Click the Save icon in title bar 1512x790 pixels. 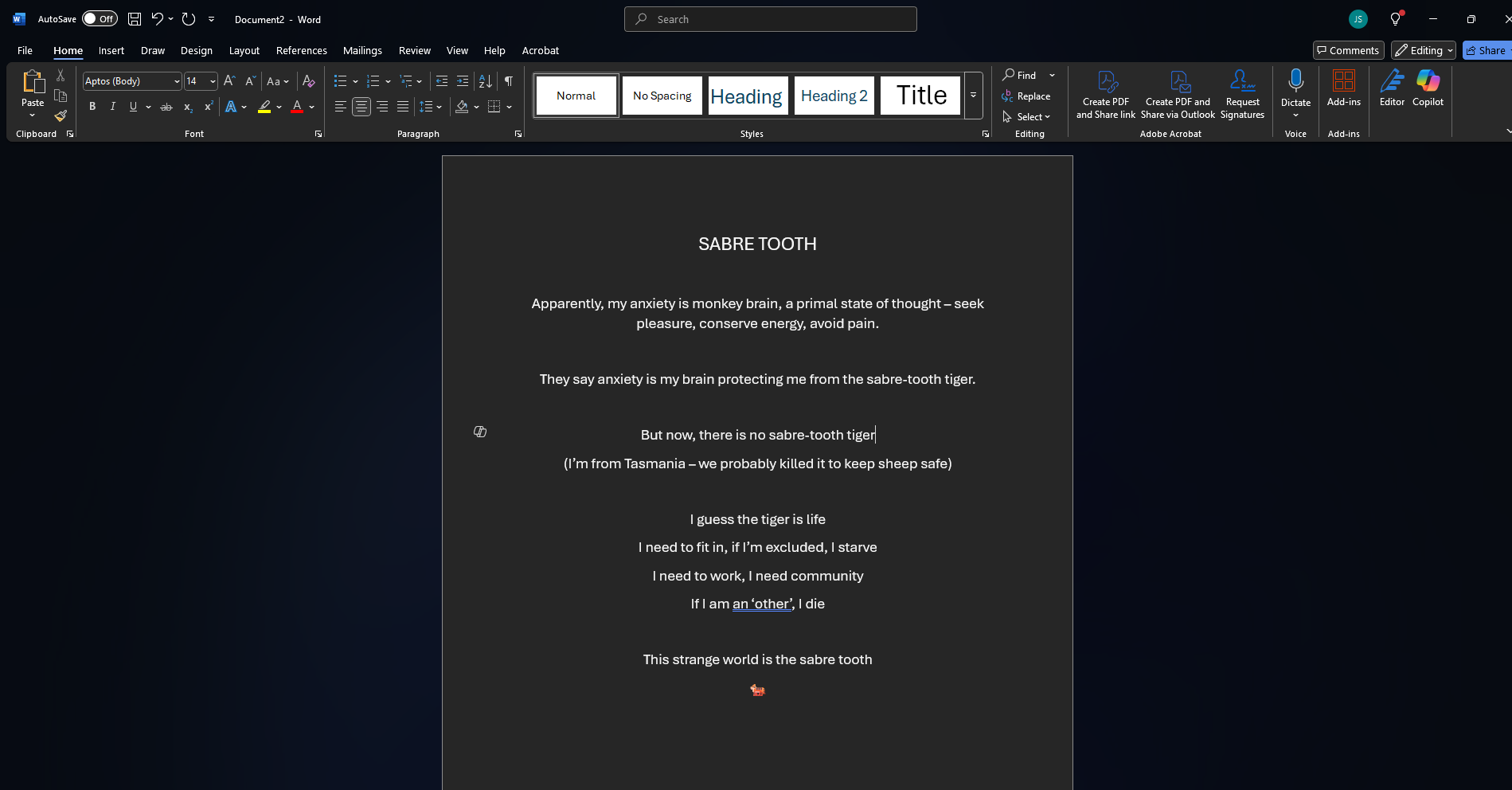click(x=135, y=19)
